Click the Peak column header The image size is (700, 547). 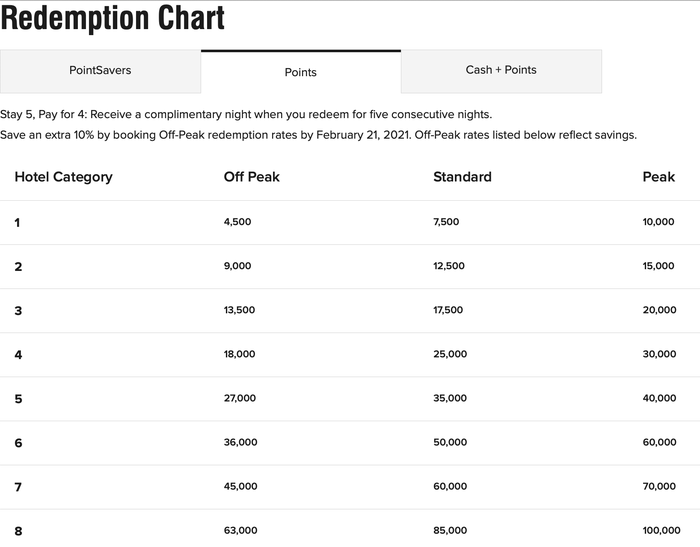[659, 177]
